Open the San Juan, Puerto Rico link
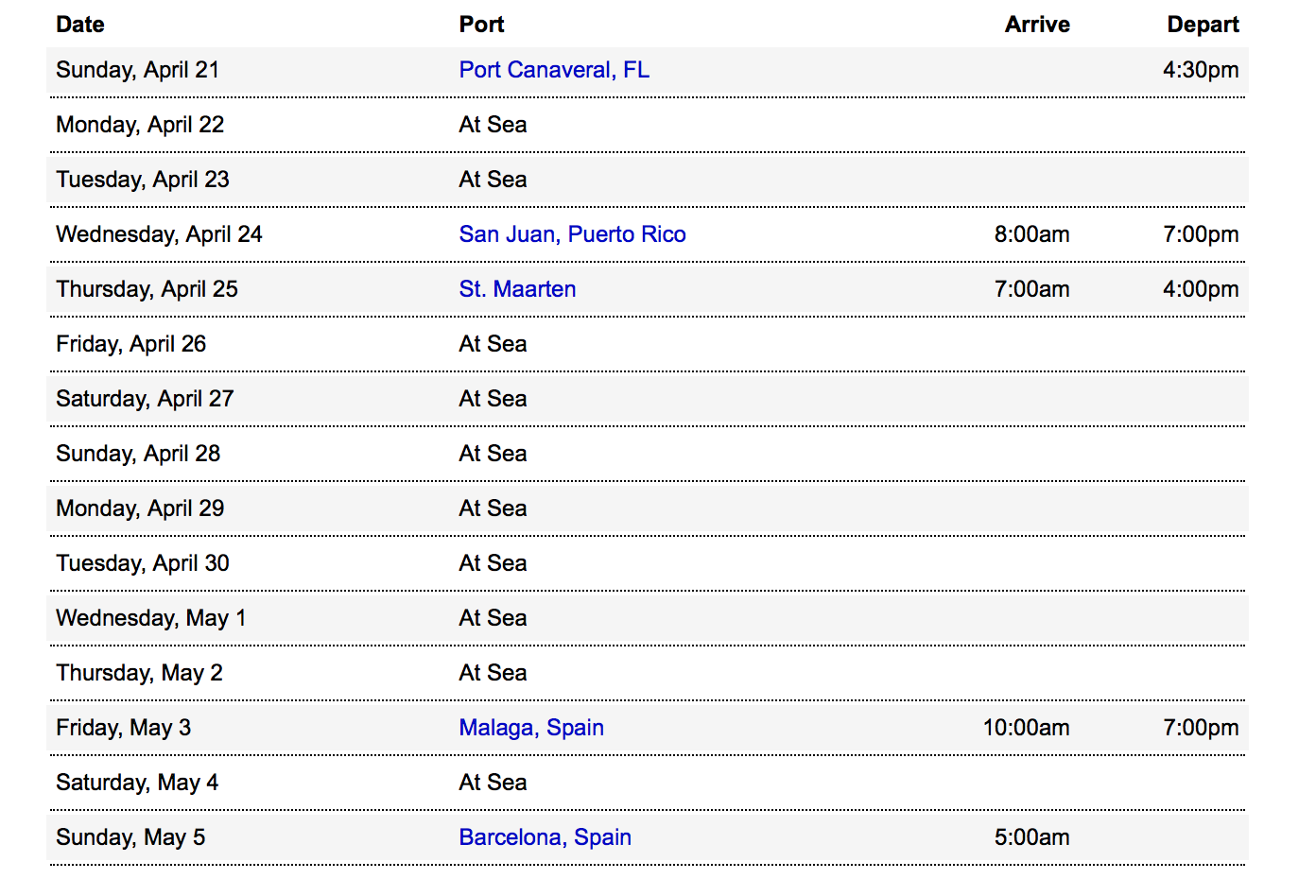This screenshot has width=1316, height=896. (573, 234)
